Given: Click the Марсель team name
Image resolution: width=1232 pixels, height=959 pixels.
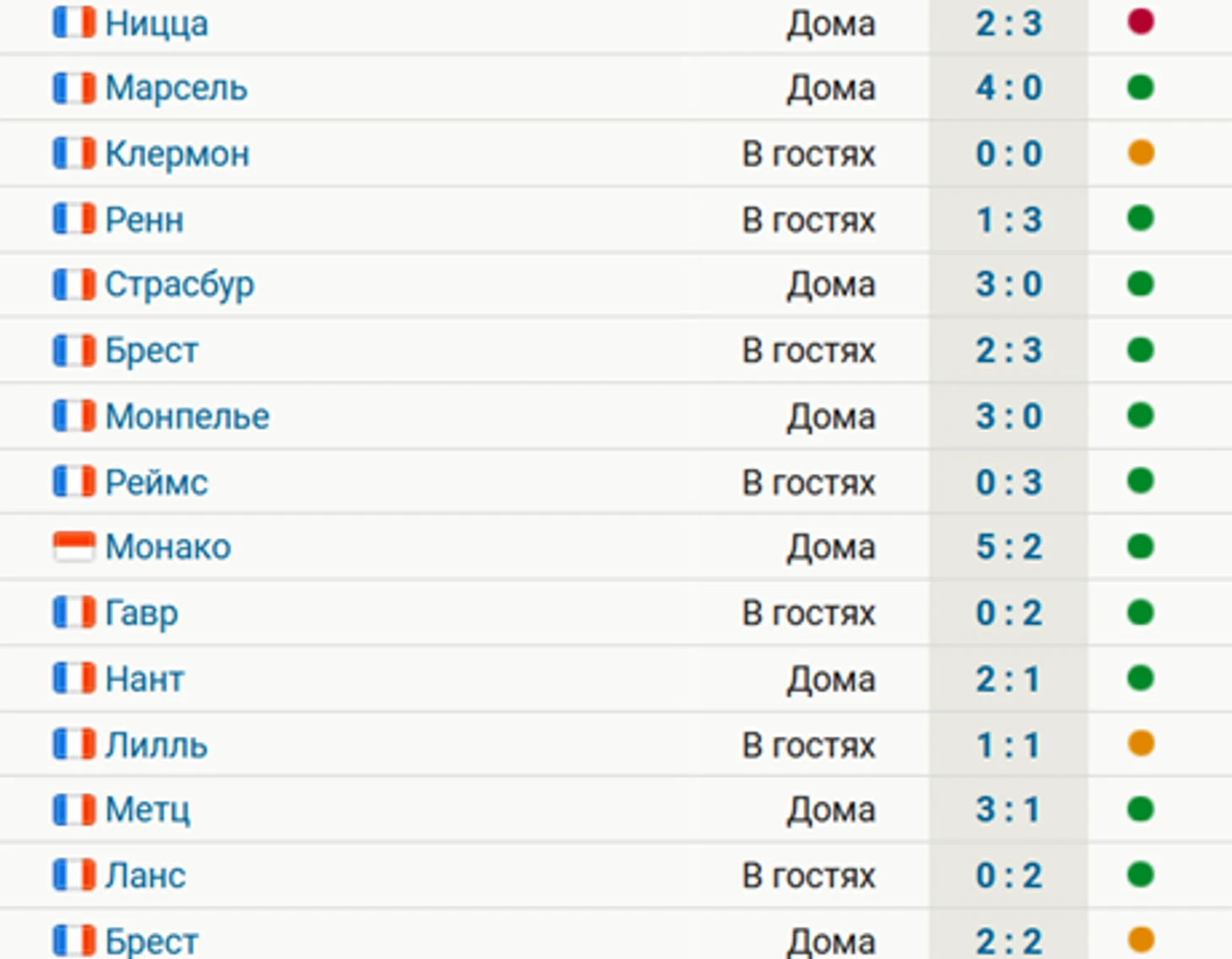Looking at the screenshot, I should pos(176,88).
